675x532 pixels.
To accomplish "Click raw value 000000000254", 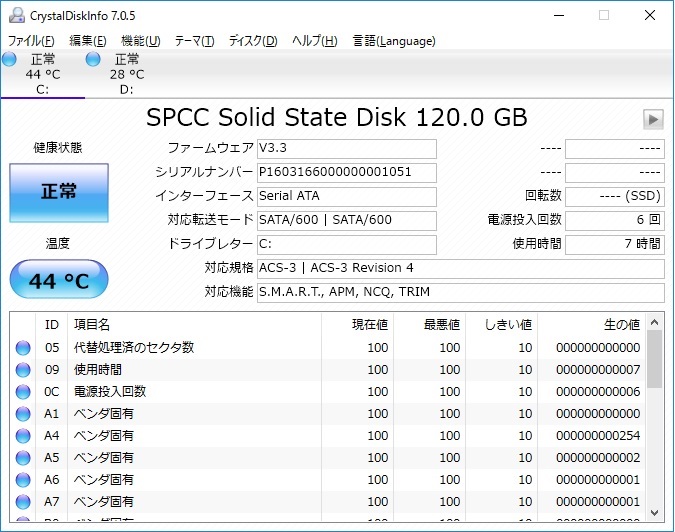I will point(598,436).
